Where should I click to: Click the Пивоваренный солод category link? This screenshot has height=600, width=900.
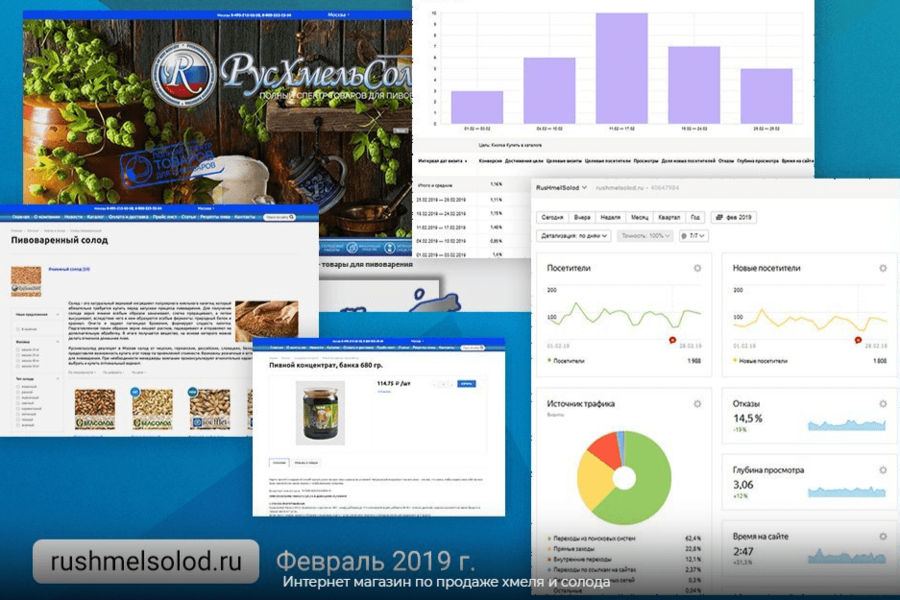(69, 269)
